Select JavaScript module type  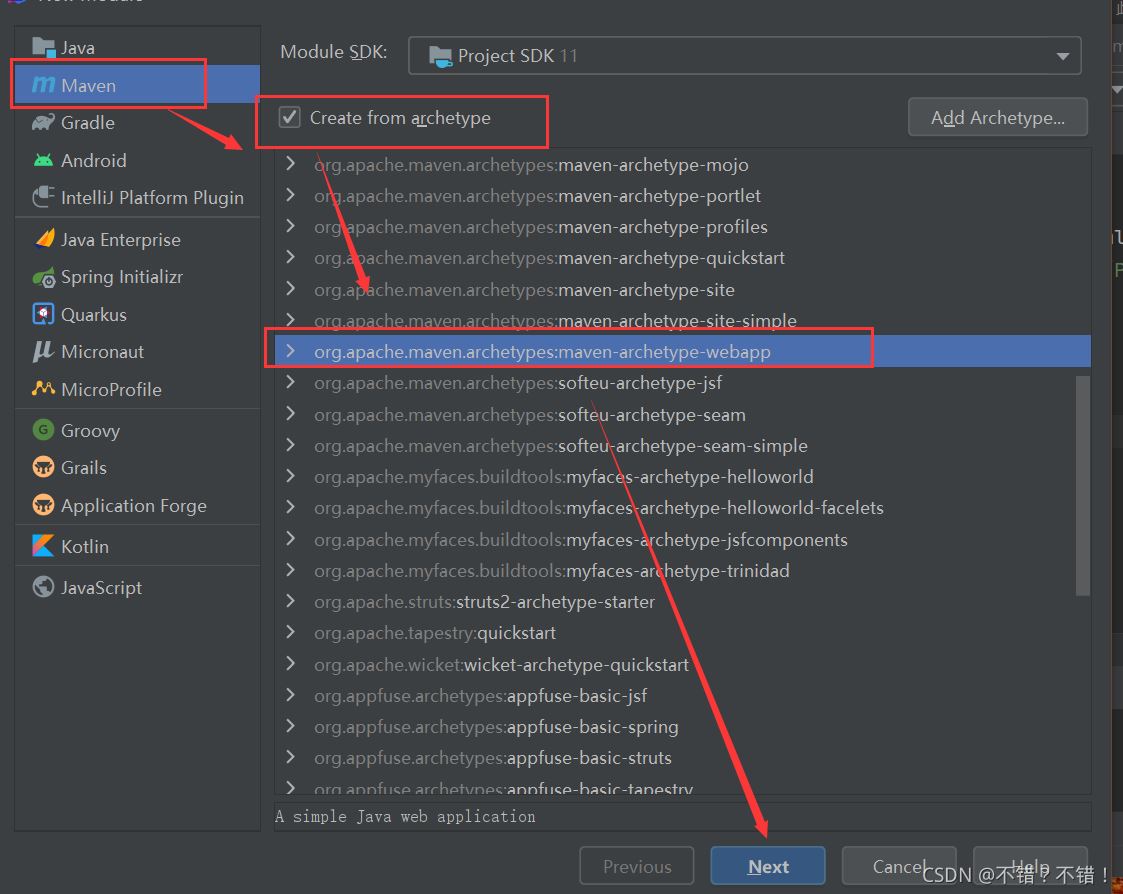[x=137, y=587]
